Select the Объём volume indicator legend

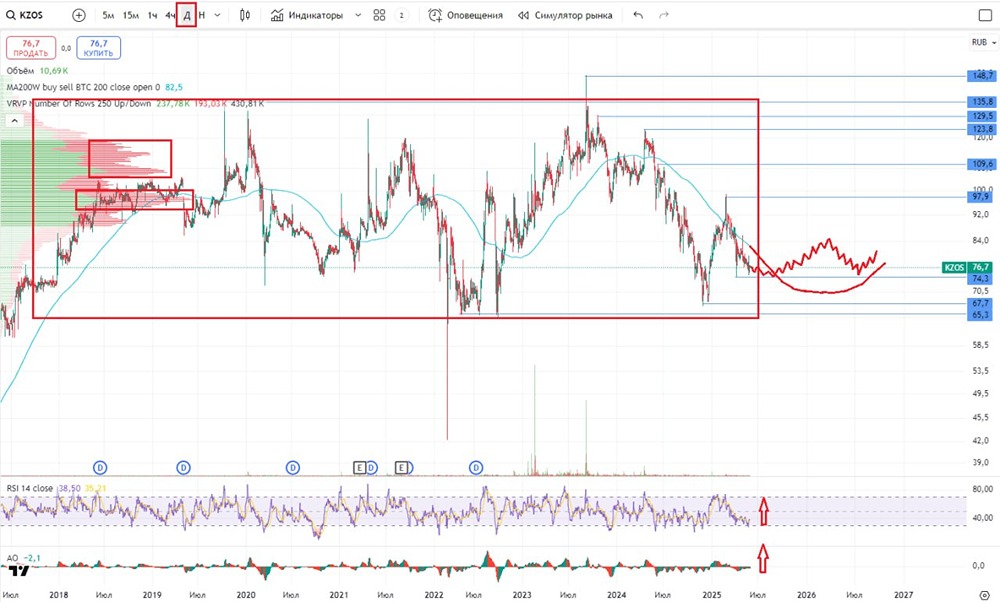pyautogui.click(x=37, y=71)
